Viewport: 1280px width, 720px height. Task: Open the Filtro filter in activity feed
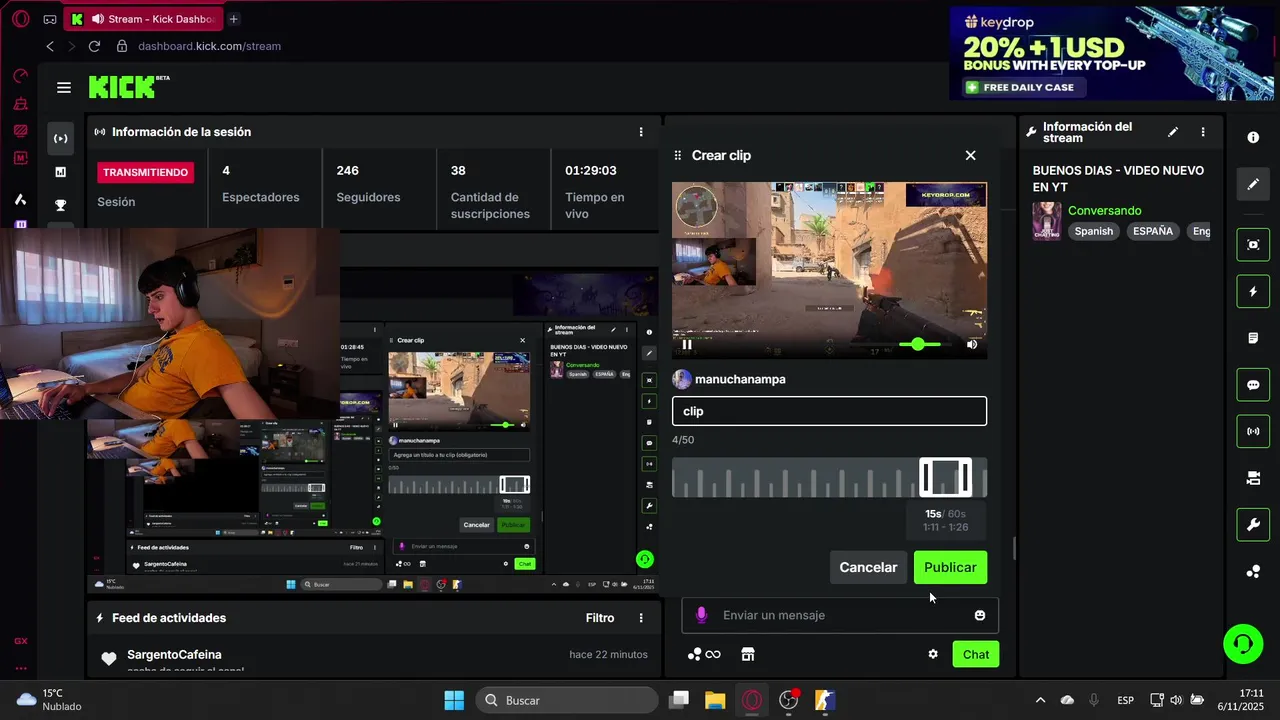tap(600, 618)
